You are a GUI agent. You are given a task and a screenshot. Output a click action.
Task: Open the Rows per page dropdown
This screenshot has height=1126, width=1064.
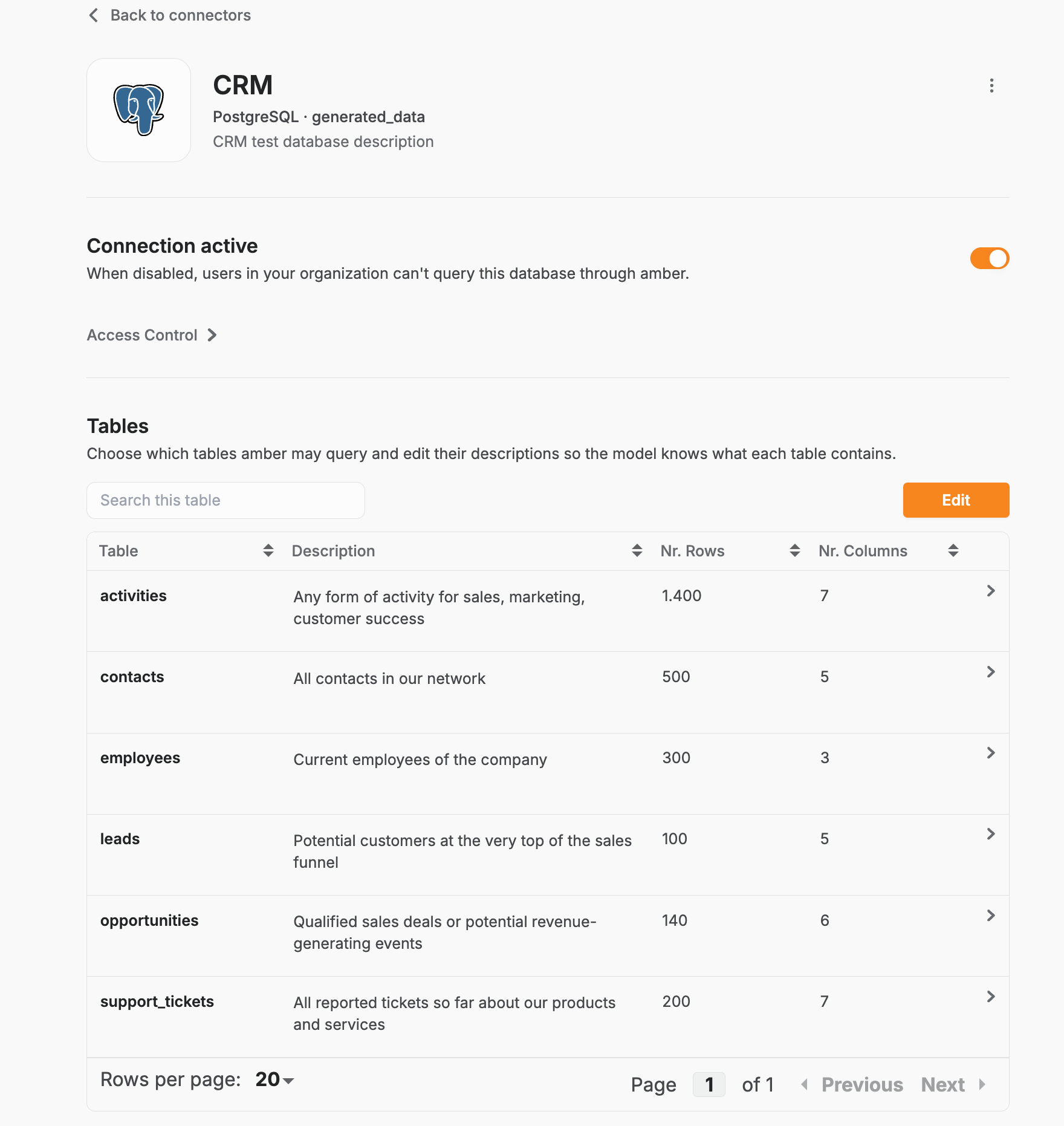pyautogui.click(x=274, y=1079)
